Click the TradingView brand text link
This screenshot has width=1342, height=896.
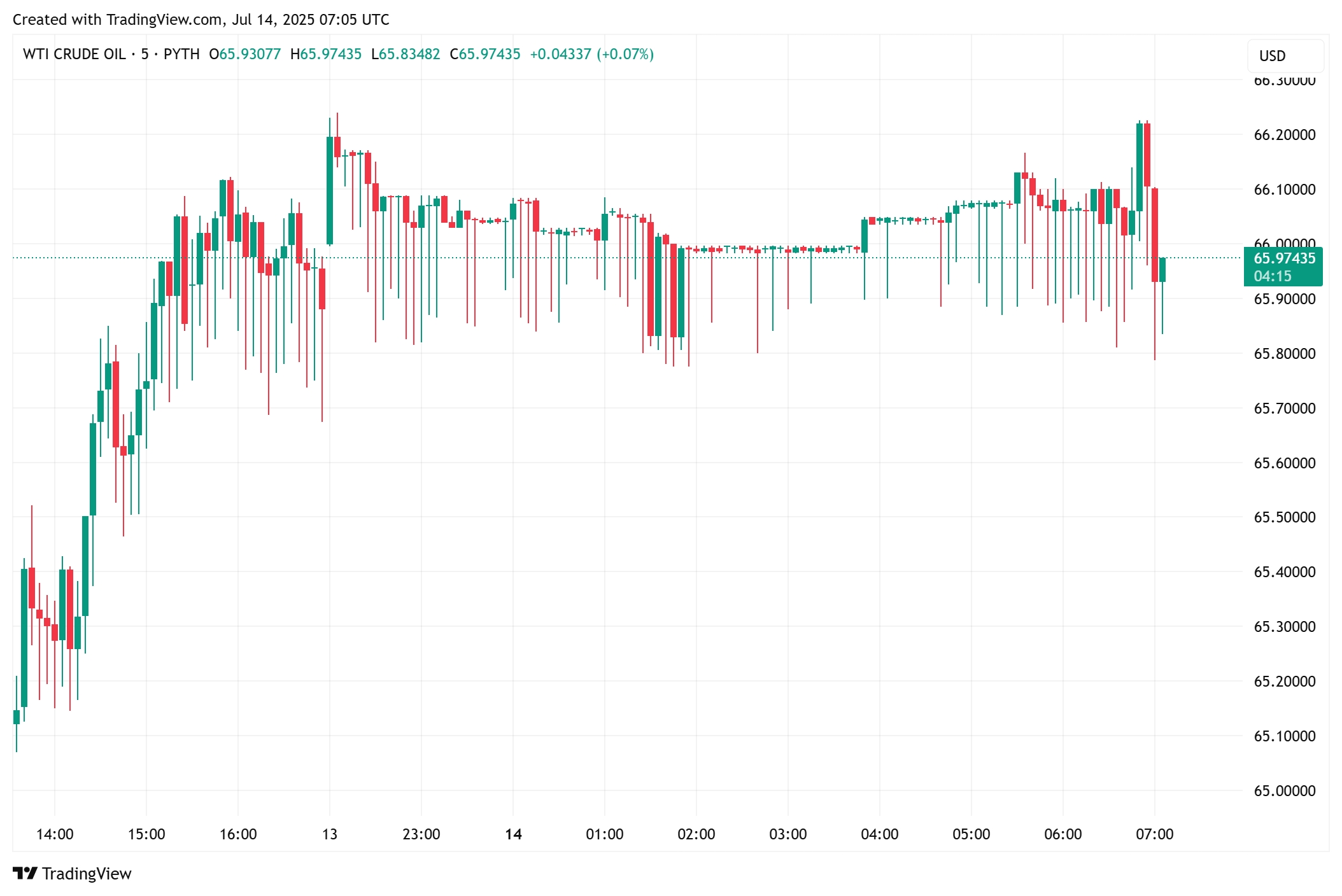coord(87,874)
